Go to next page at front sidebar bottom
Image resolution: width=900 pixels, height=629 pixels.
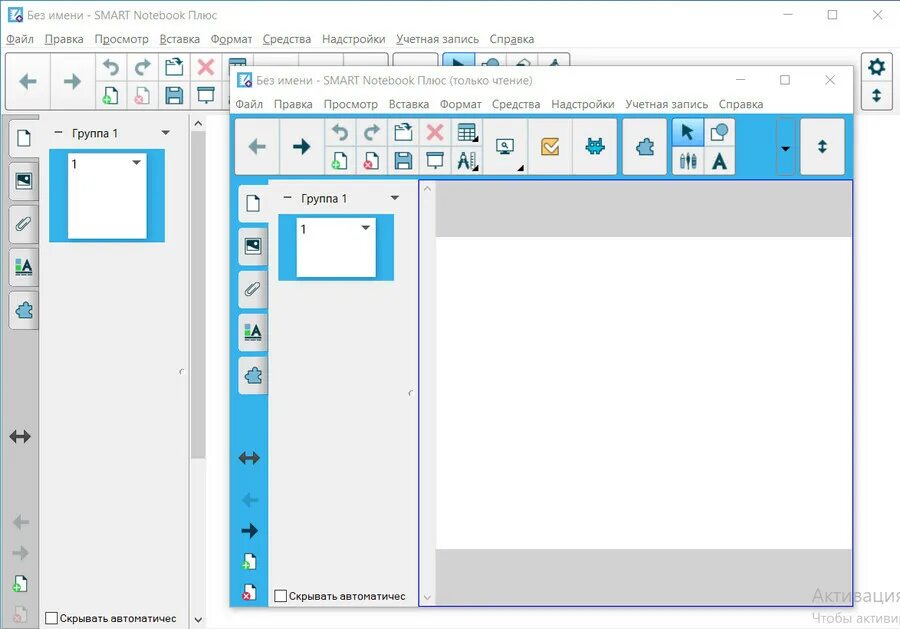(249, 531)
